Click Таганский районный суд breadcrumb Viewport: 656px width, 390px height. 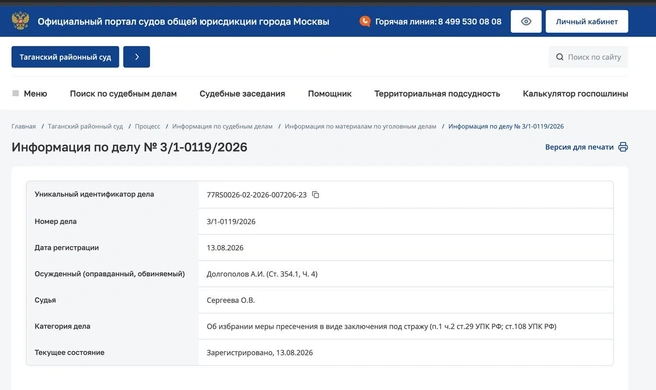(x=85, y=126)
